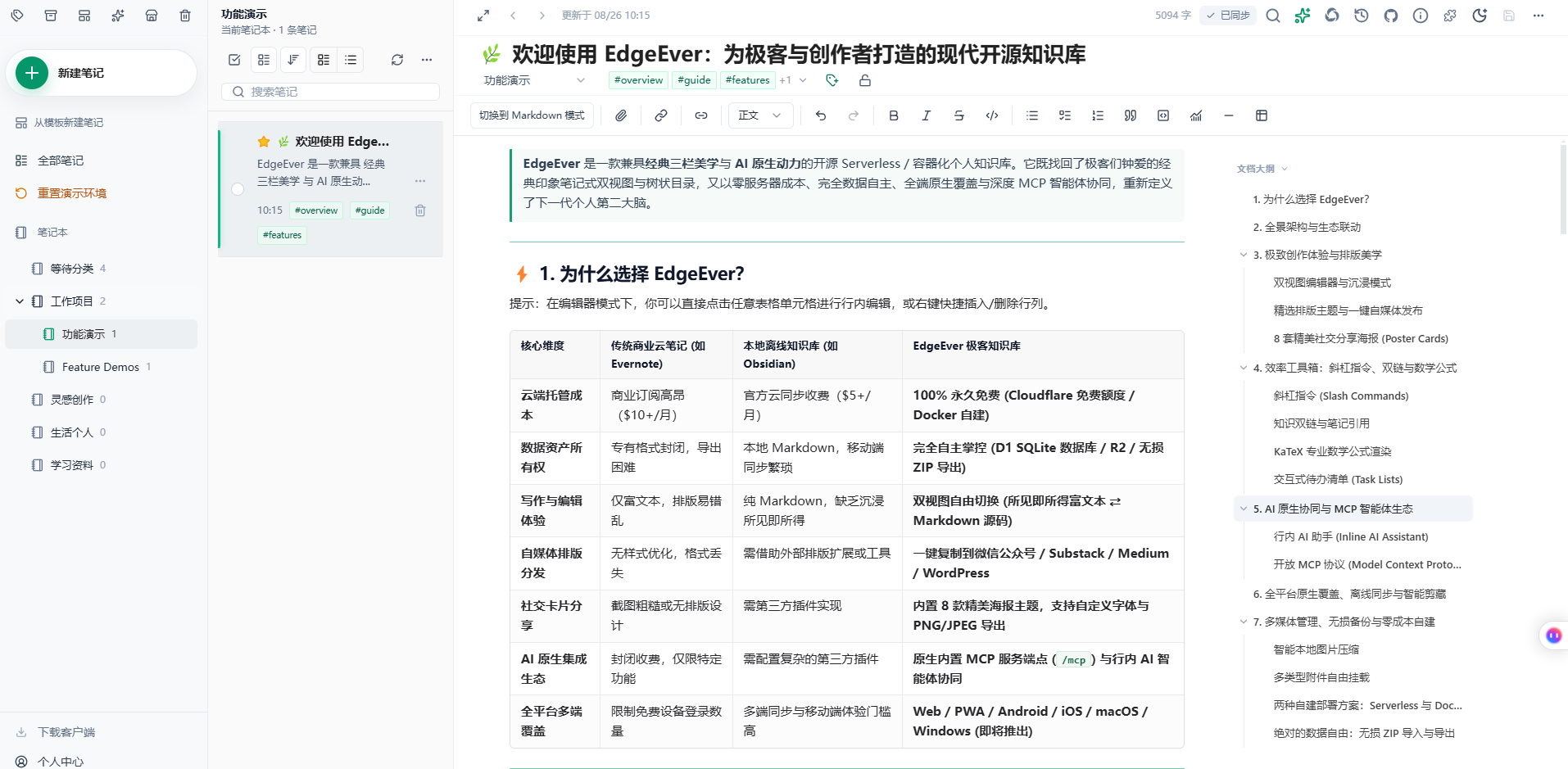
Task: Toggle multi-select checkbox mode in note list
Action: click(234, 60)
